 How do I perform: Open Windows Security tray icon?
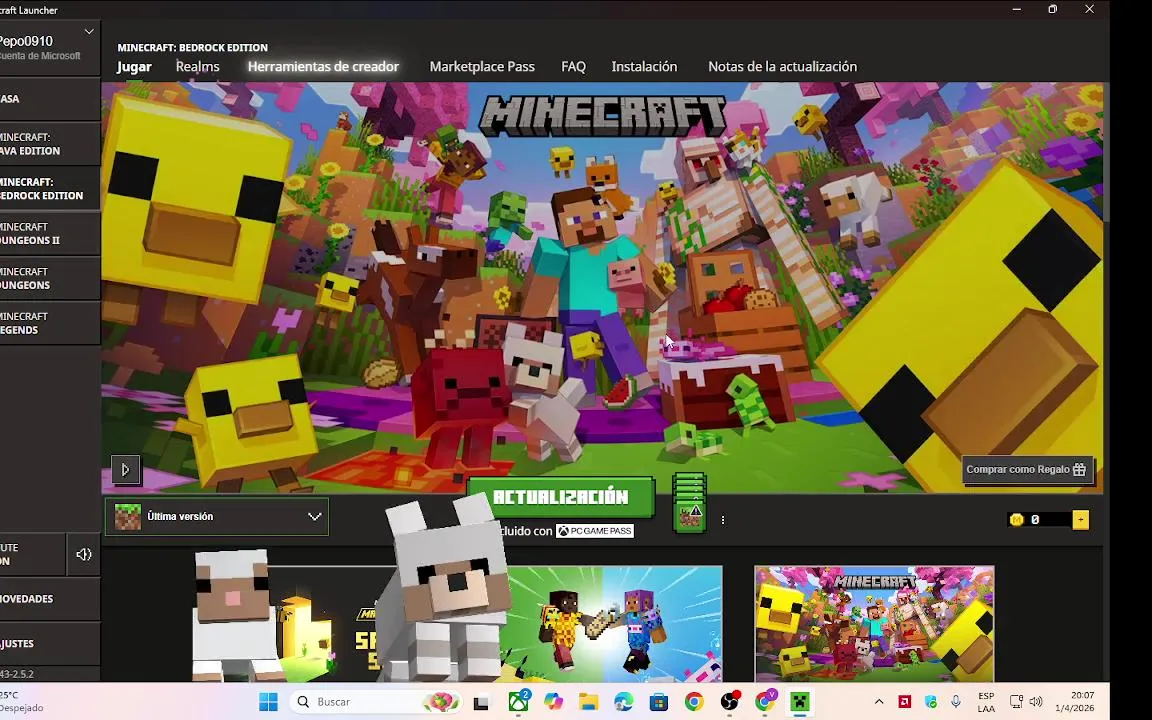(x=931, y=702)
